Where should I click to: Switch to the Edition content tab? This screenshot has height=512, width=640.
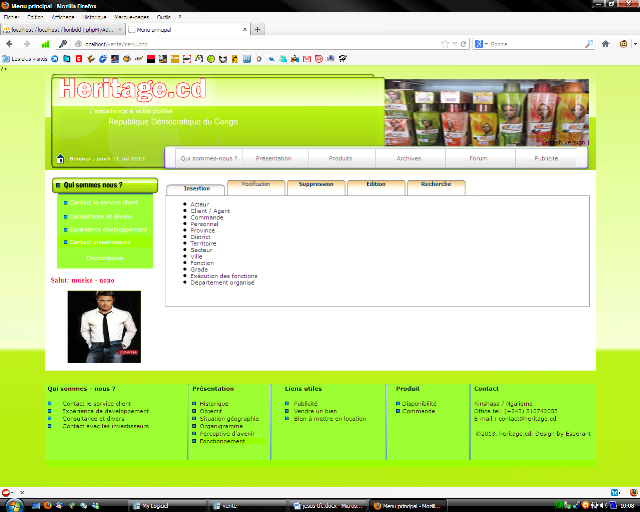[x=376, y=186]
